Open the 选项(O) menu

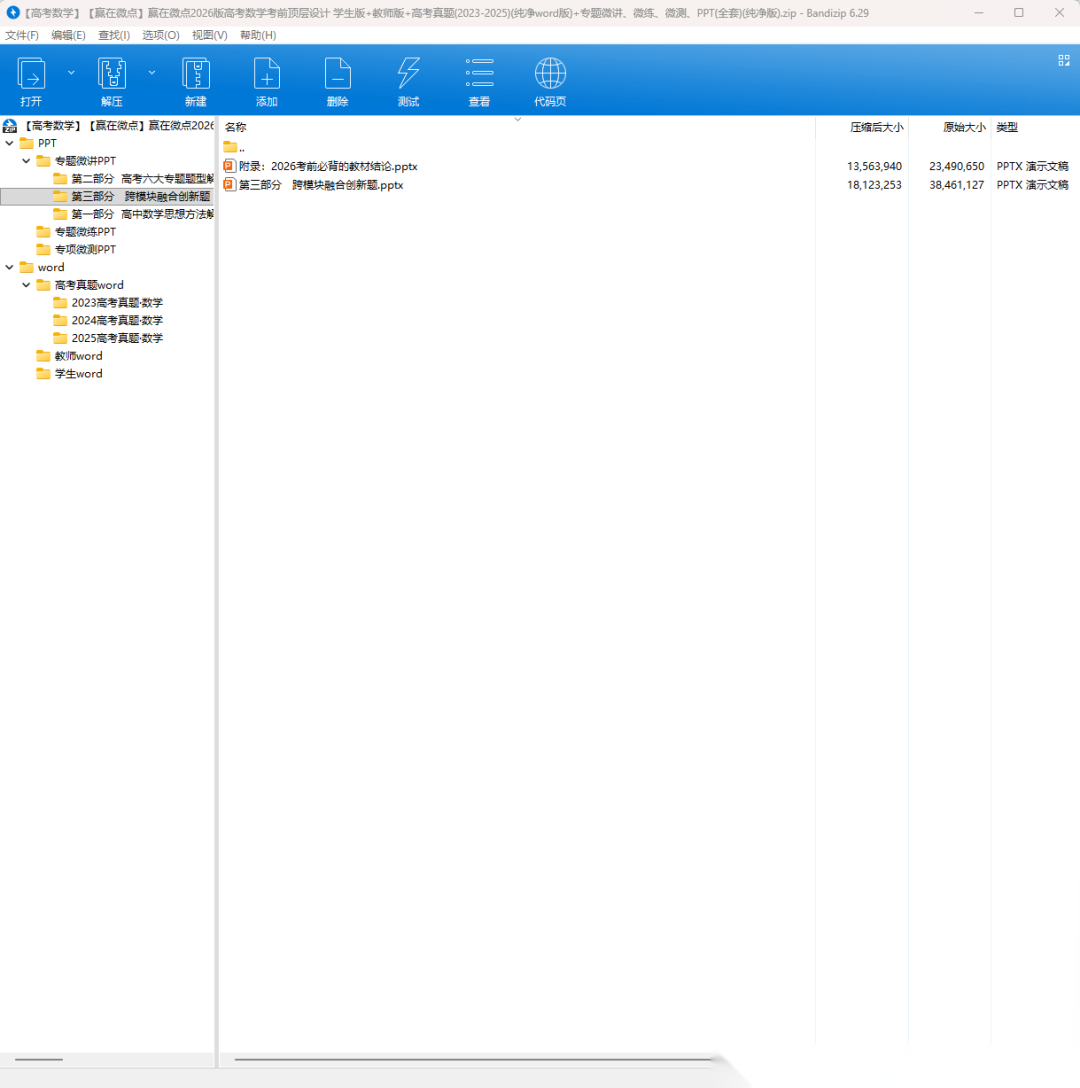[160, 35]
